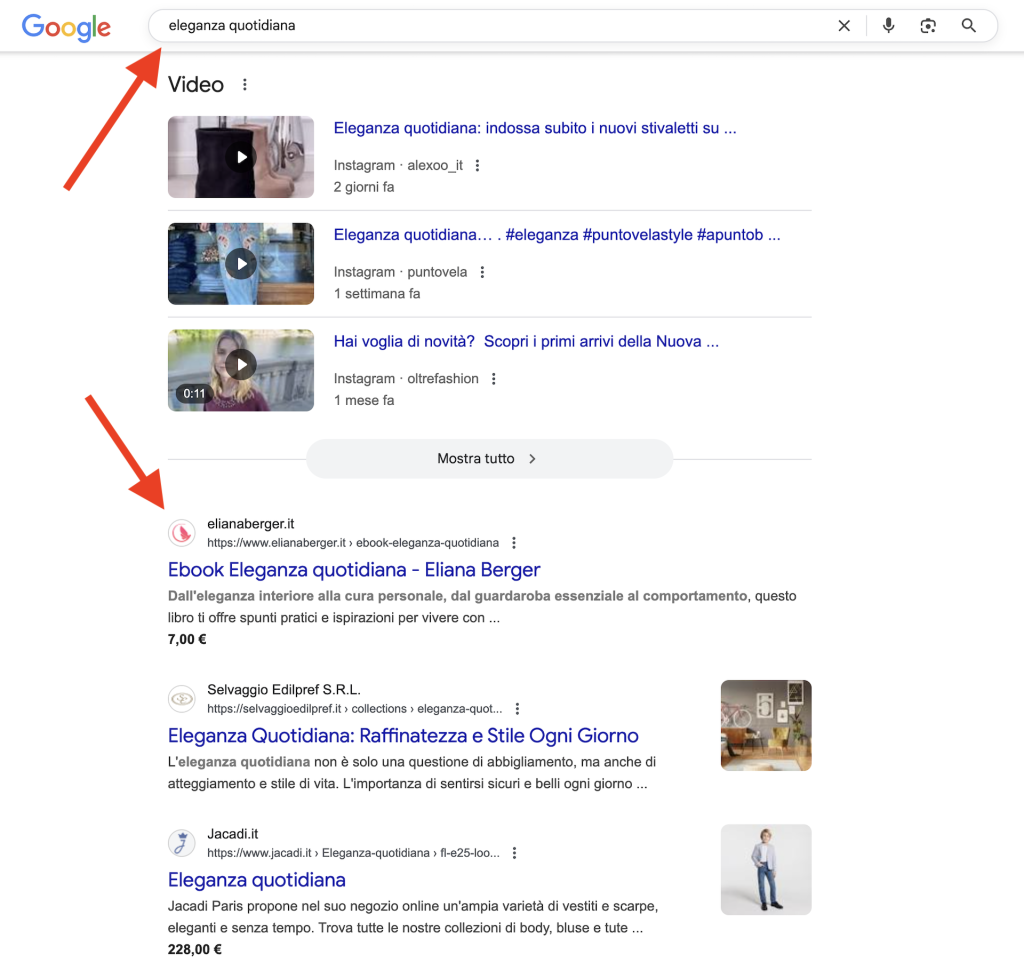Play the alexoo_it stivaletti video thumbnail

click(x=241, y=157)
